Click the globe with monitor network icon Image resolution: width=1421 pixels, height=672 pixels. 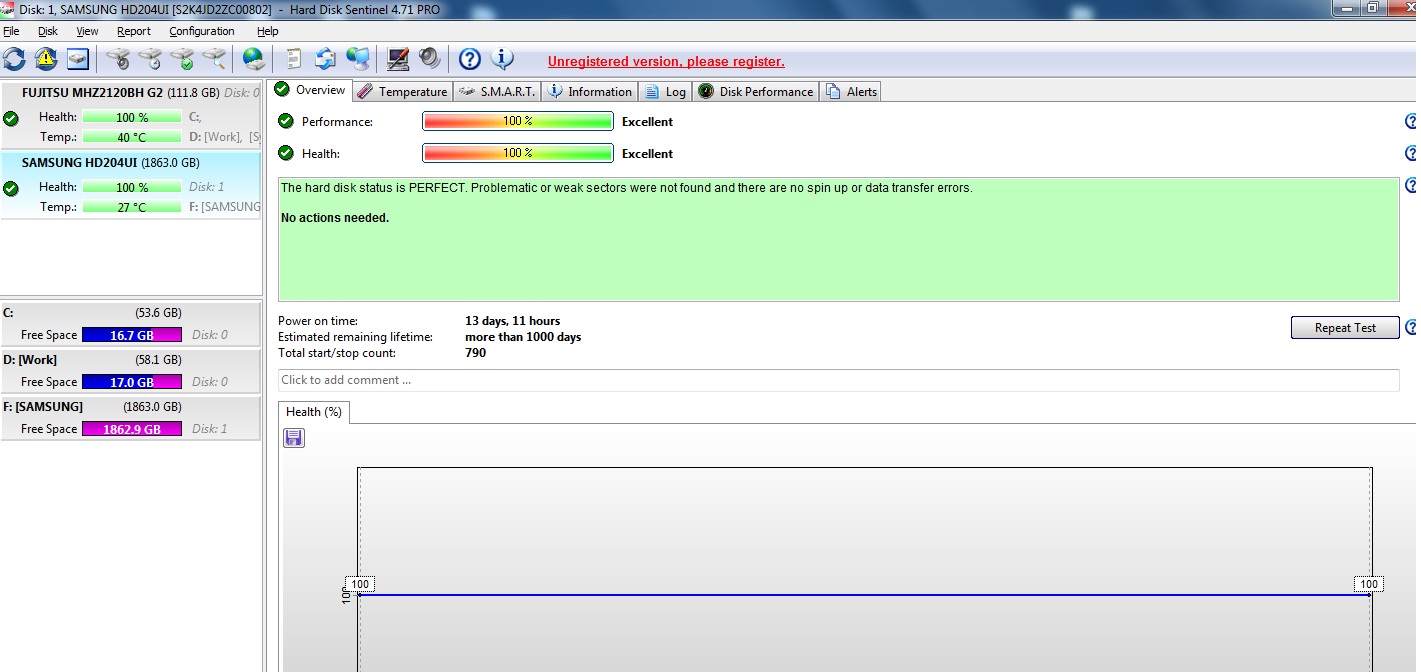[358, 59]
